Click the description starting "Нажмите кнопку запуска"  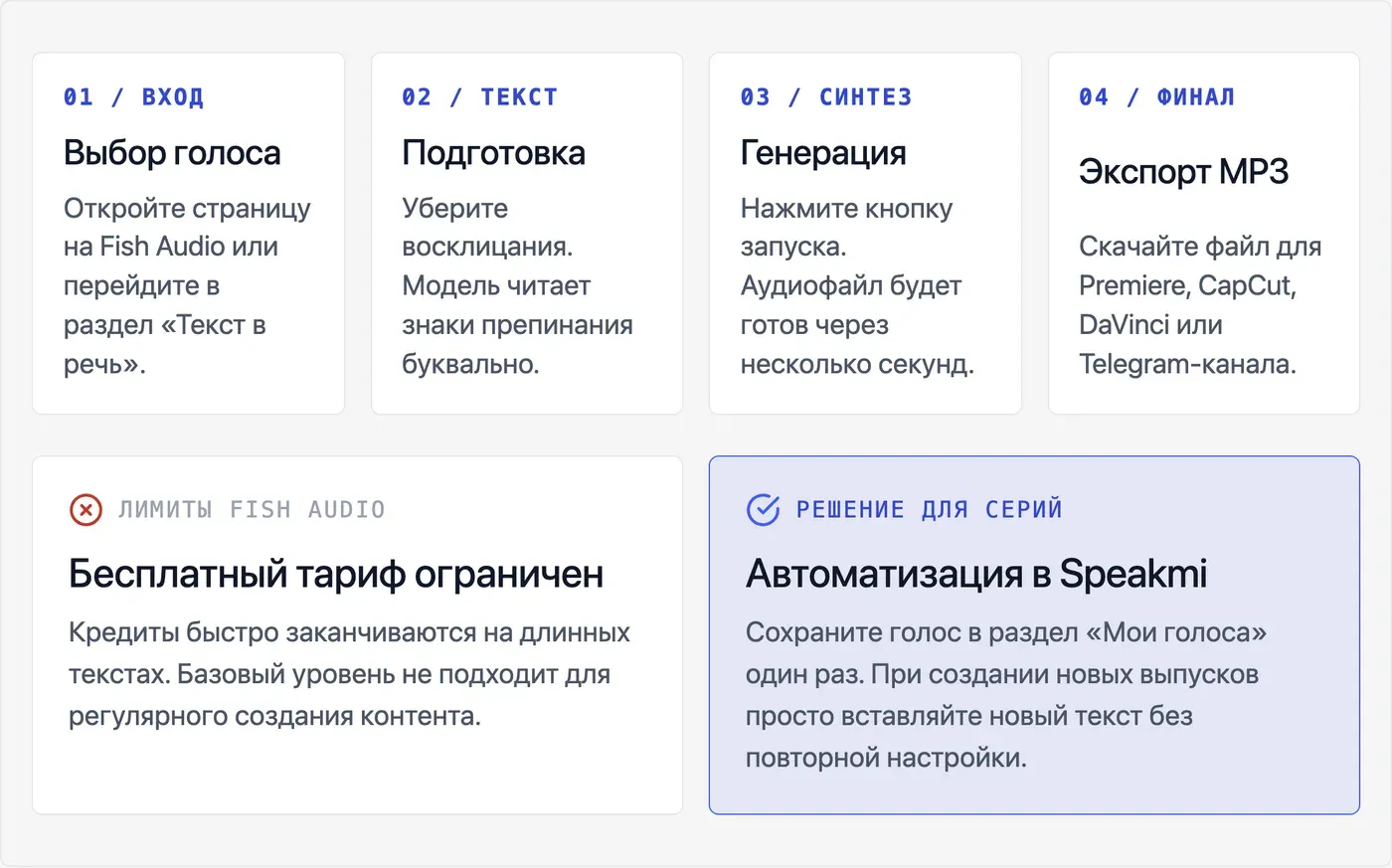click(x=857, y=286)
